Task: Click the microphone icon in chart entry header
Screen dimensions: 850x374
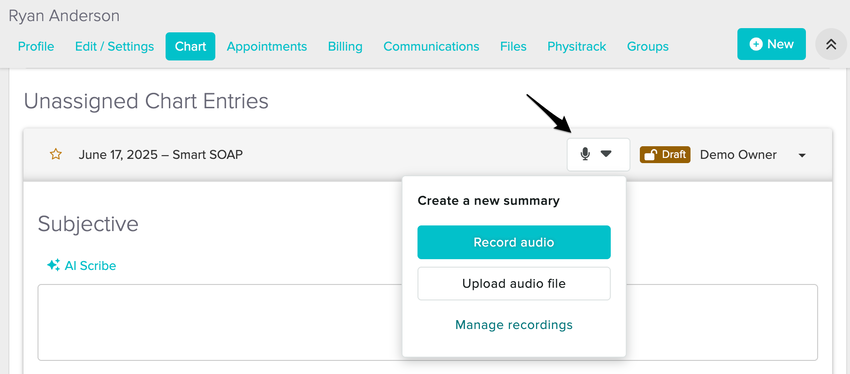Action: [x=585, y=154]
